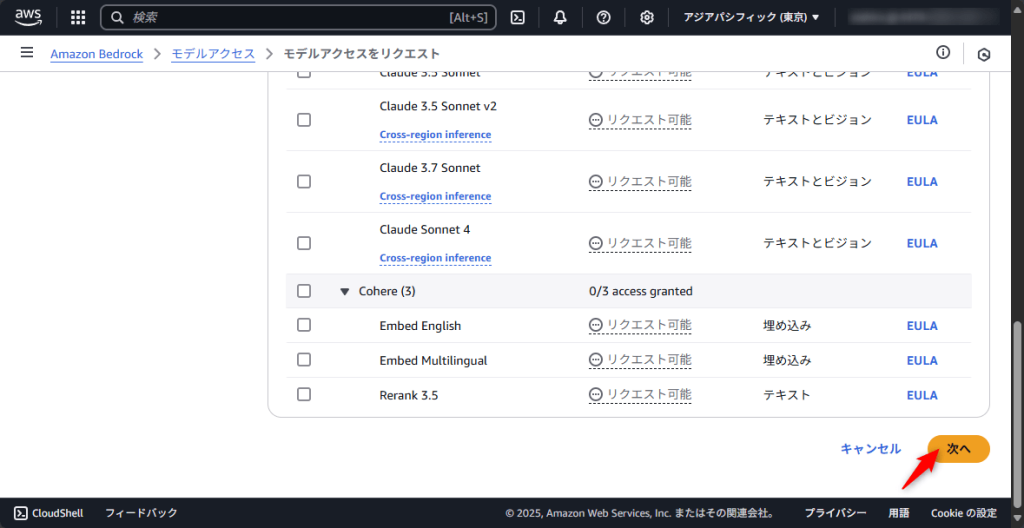The width and height of the screenshot is (1024, 528).
Task: Open the Asia Pacific (Tokyo) region dropdown
Action: pyautogui.click(x=751, y=18)
